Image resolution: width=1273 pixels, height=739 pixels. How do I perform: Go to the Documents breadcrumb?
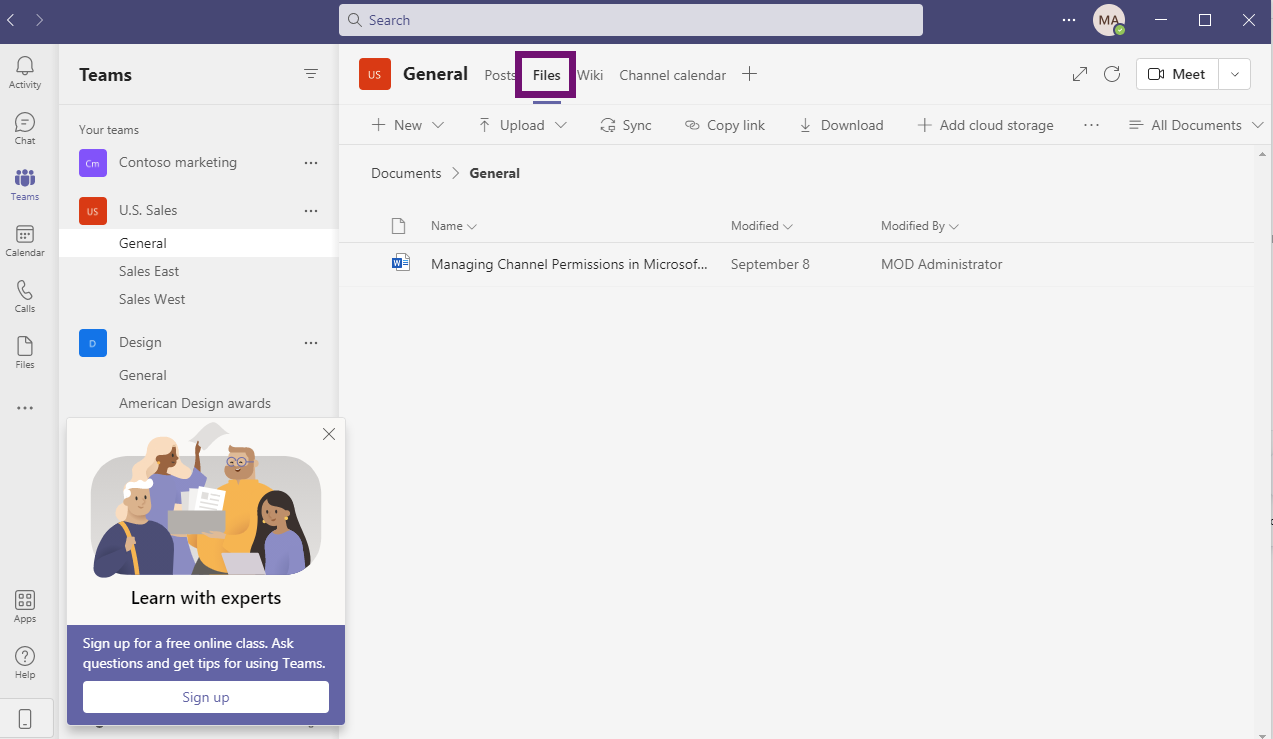coord(406,173)
